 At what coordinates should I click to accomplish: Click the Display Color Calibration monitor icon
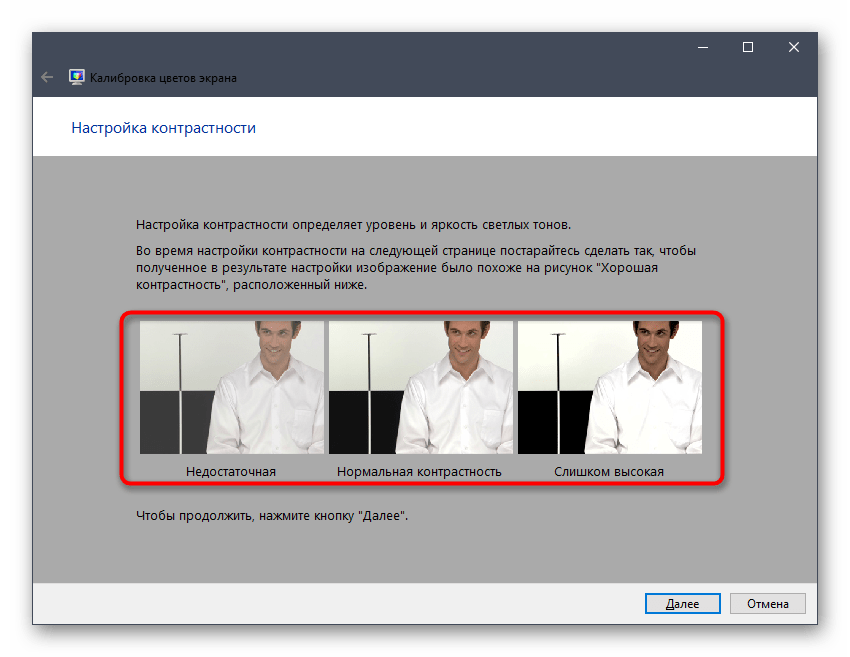[76, 77]
